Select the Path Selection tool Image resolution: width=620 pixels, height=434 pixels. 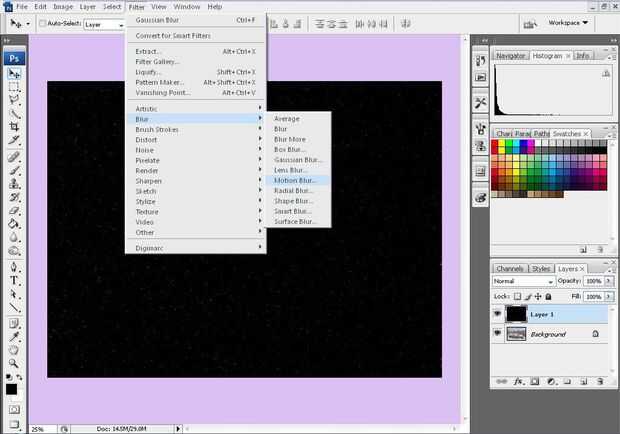[14, 294]
